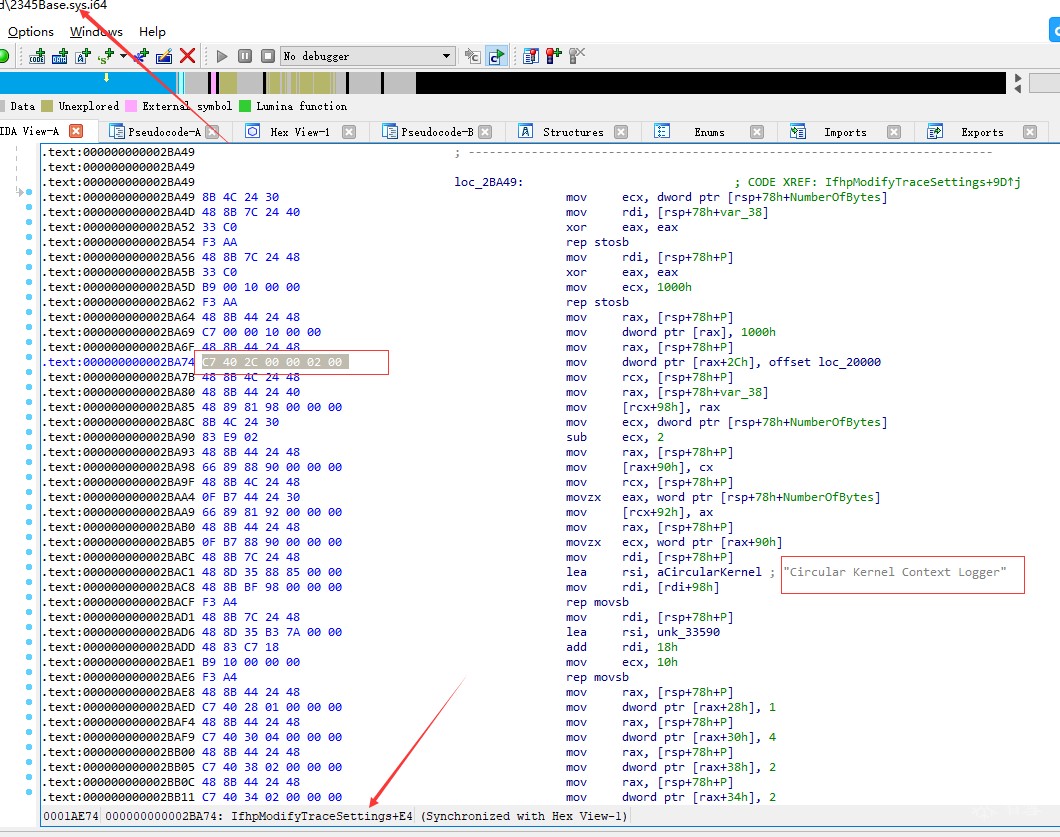Click the 0001AE74 offset in status bar

(x=71, y=816)
